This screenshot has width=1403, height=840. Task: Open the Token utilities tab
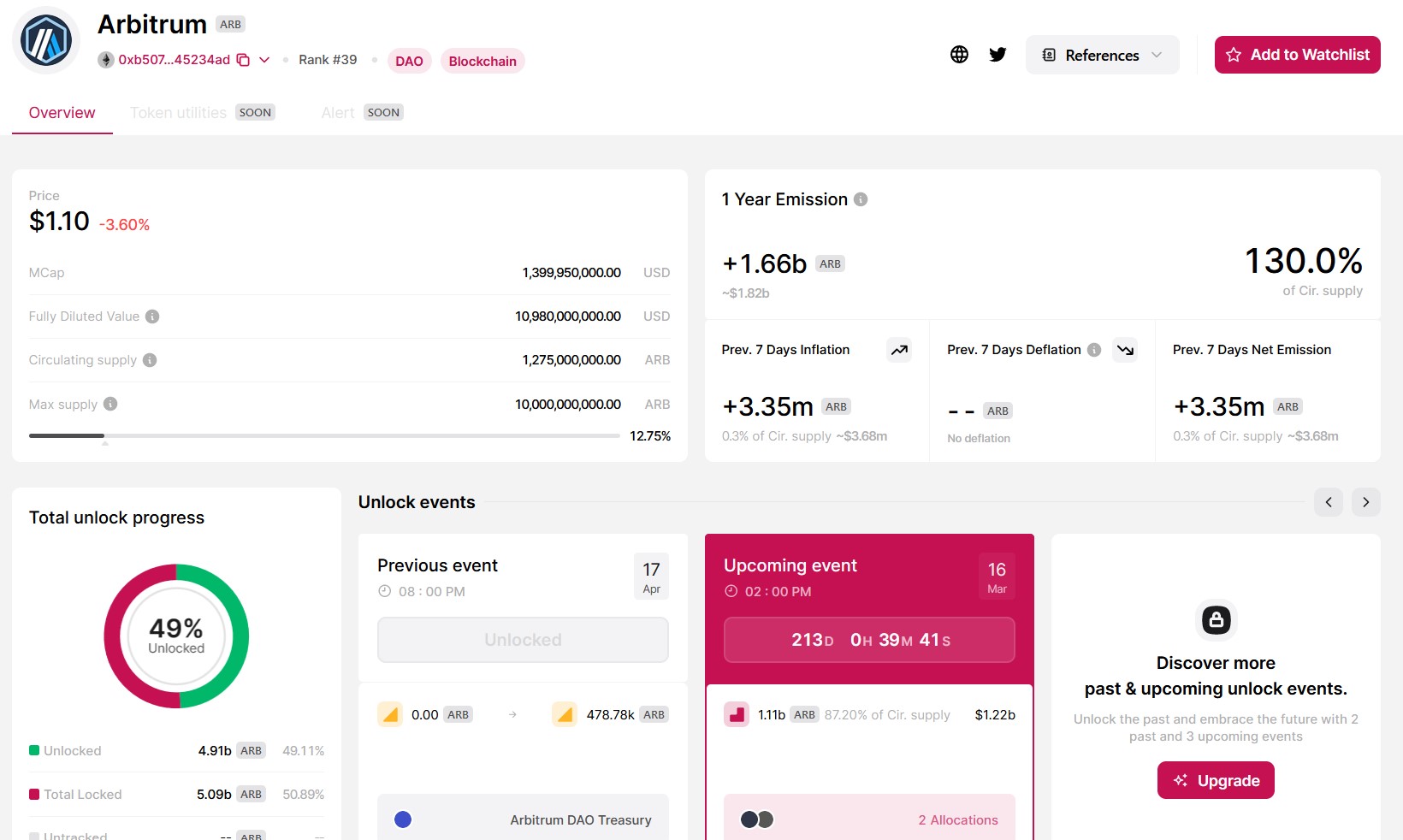(x=203, y=113)
